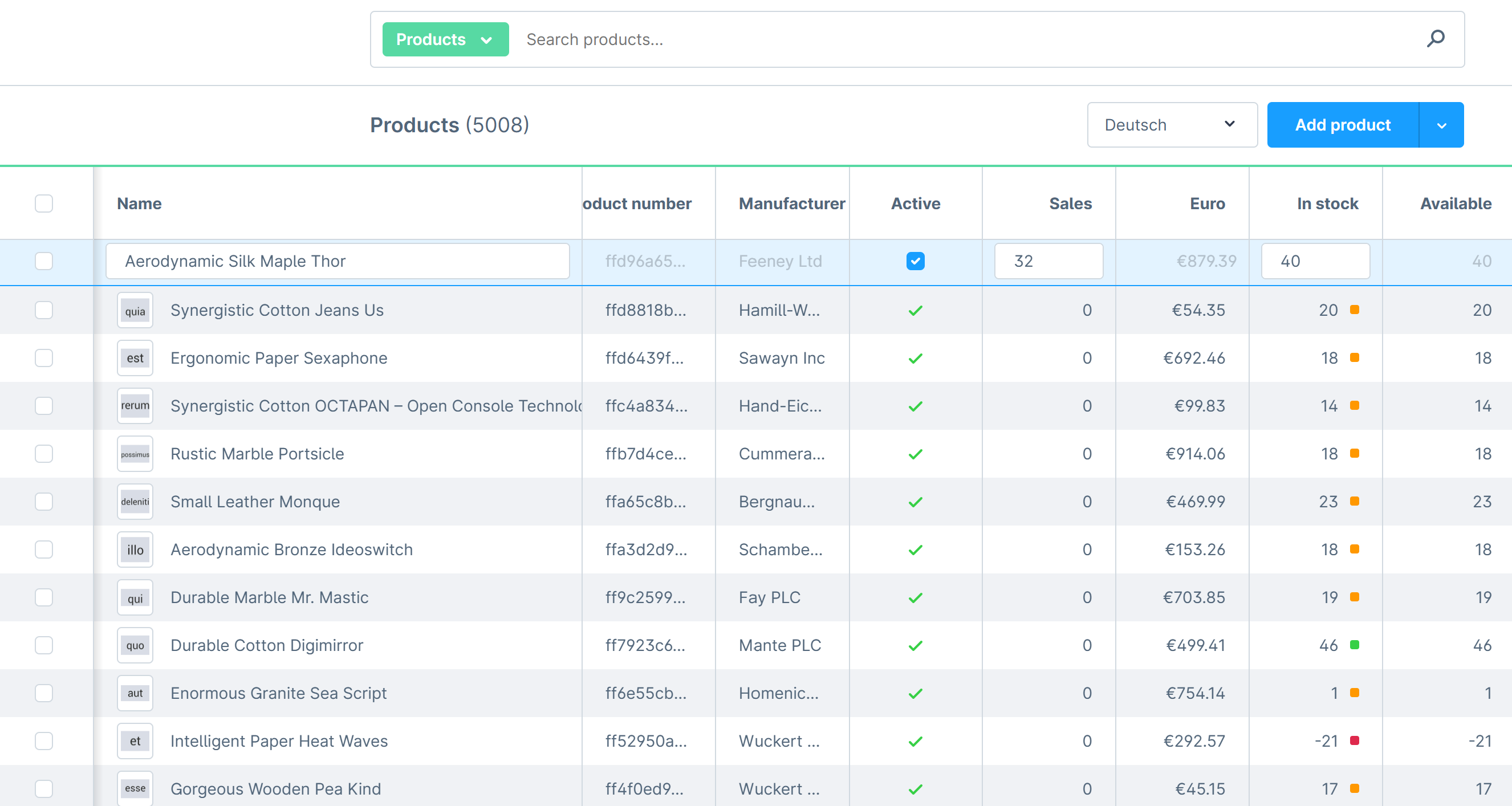Uncheck the Active checkbox in the edited row

click(x=915, y=260)
